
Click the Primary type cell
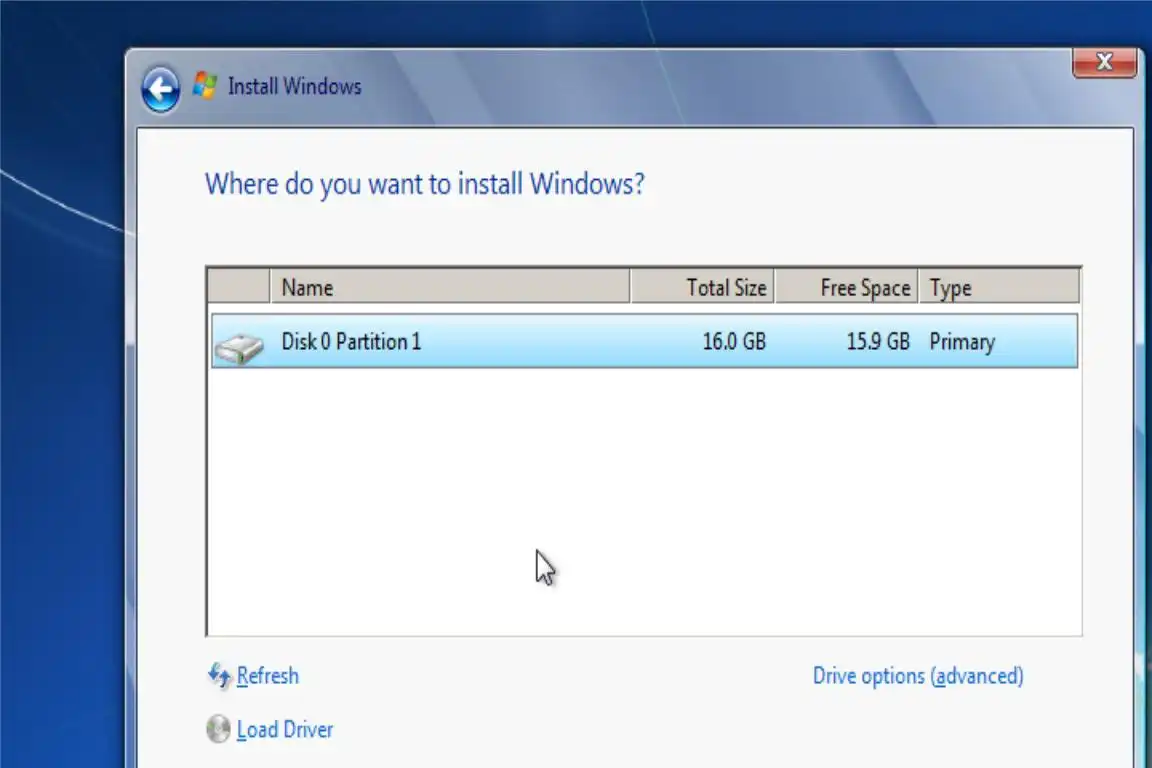[x=962, y=342]
